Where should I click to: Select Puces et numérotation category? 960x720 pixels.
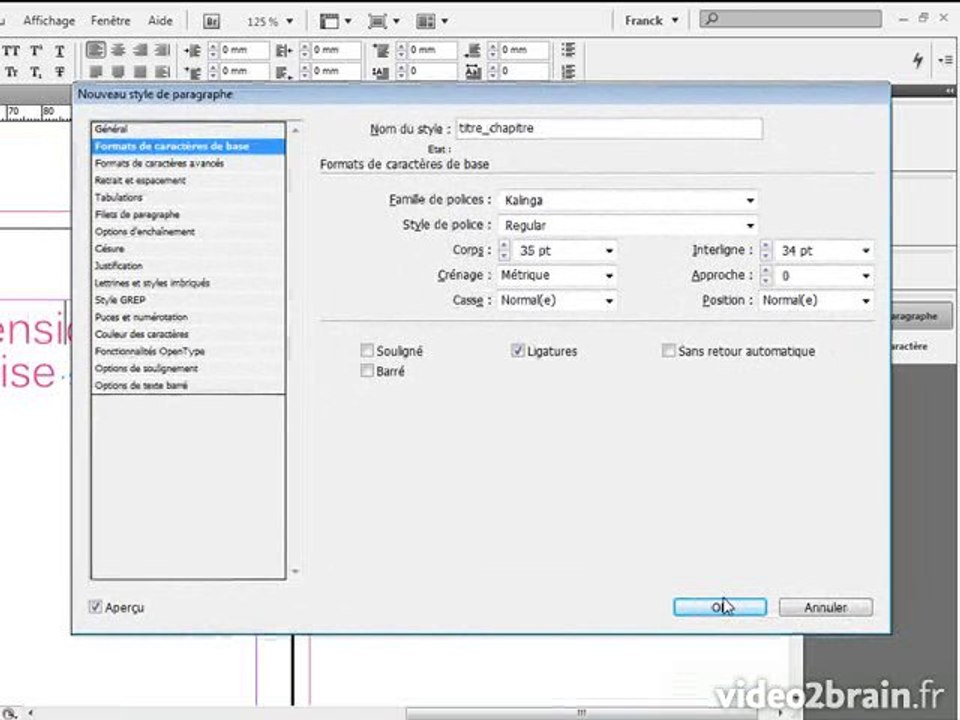point(188,317)
